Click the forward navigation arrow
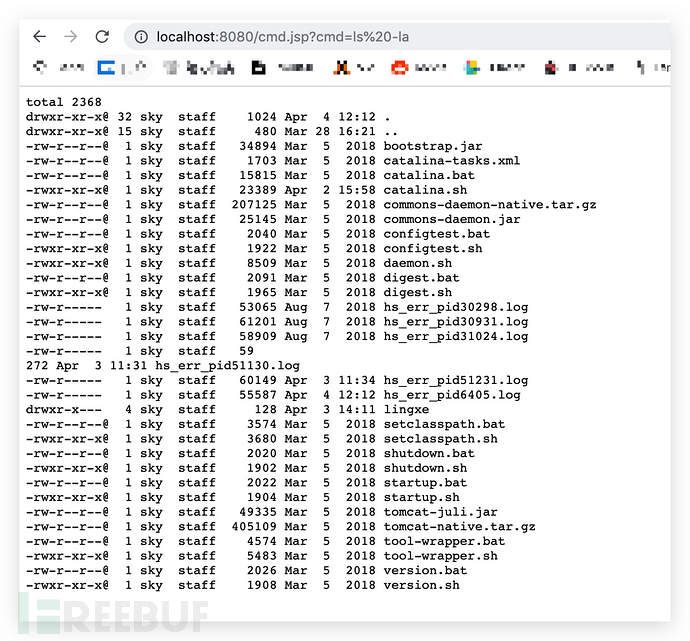The image size is (690, 641). 70,37
